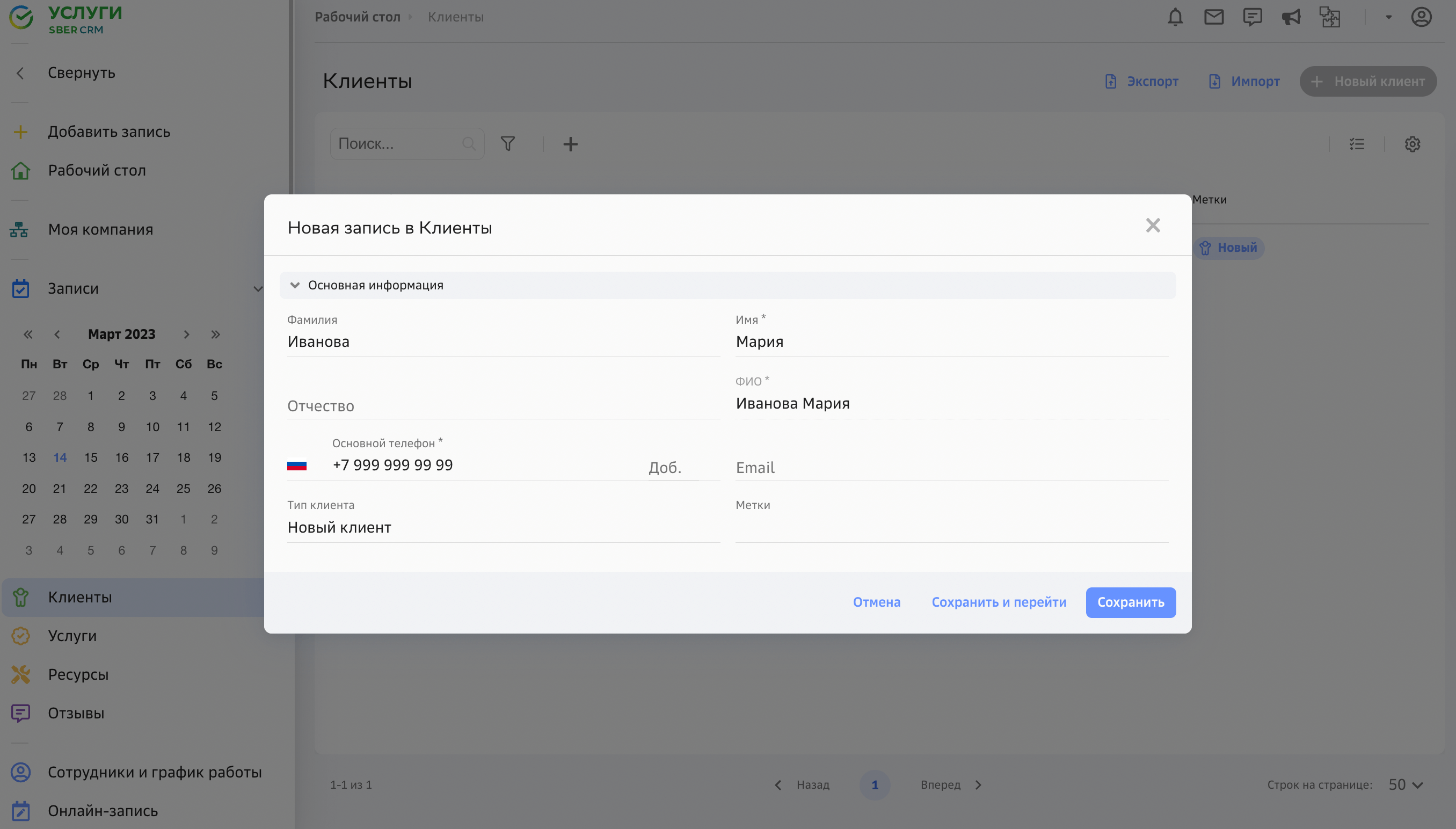The height and width of the screenshot is (829, 1456).
Task: Click the Save button
Action: point(1131,602)
